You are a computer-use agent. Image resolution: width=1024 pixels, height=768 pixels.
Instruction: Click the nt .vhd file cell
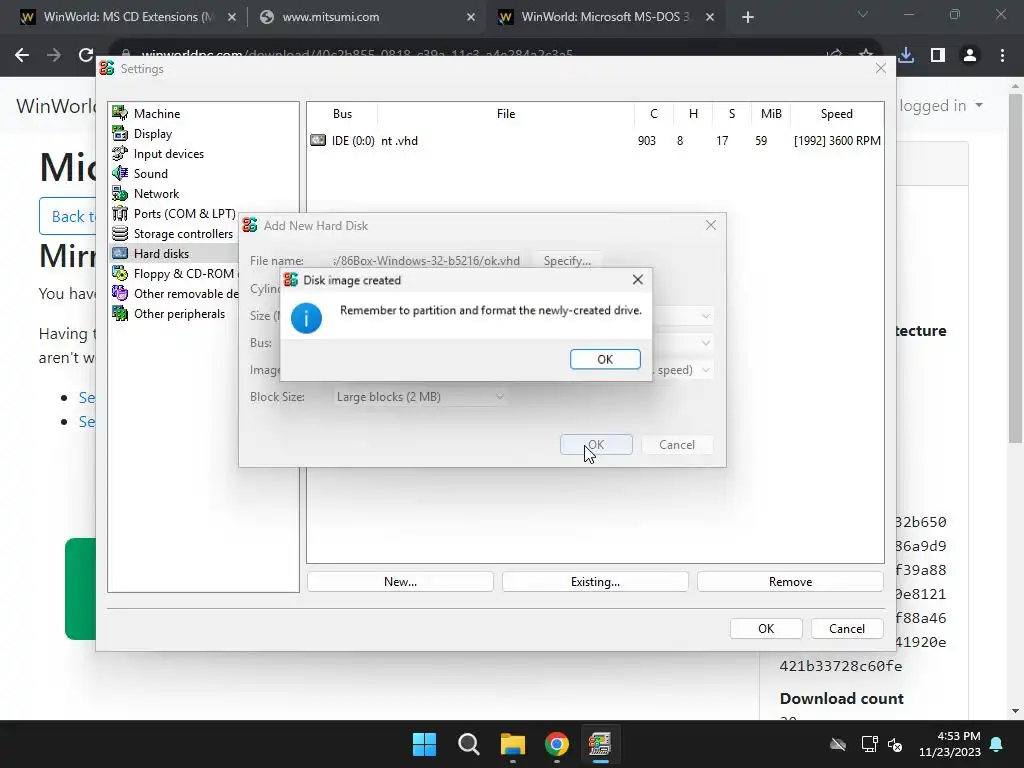coord(399,140)
